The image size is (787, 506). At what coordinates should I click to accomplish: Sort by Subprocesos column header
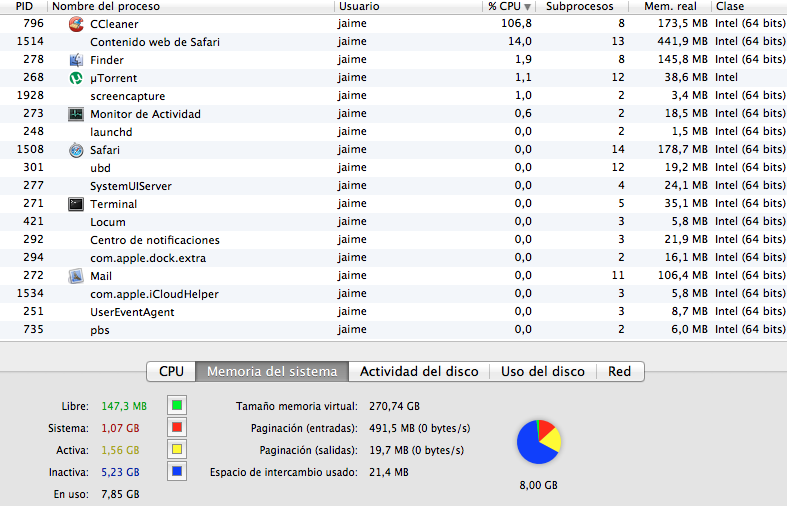tap(582, 6)
